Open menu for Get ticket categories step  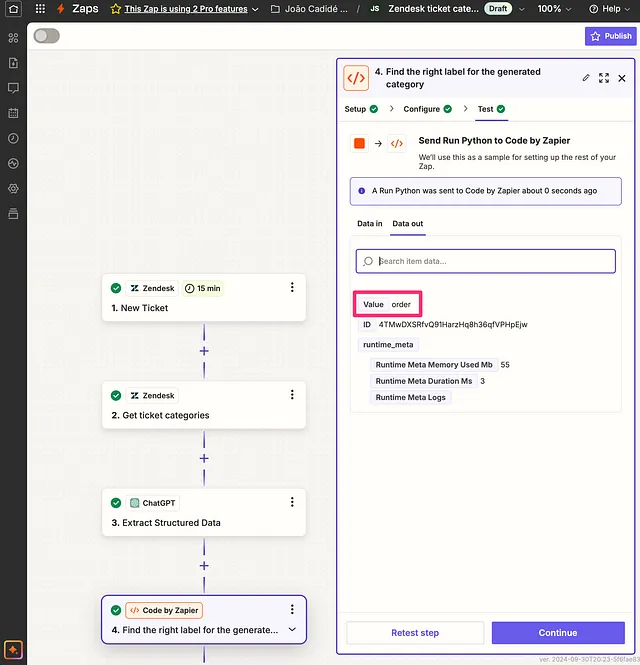292,395
